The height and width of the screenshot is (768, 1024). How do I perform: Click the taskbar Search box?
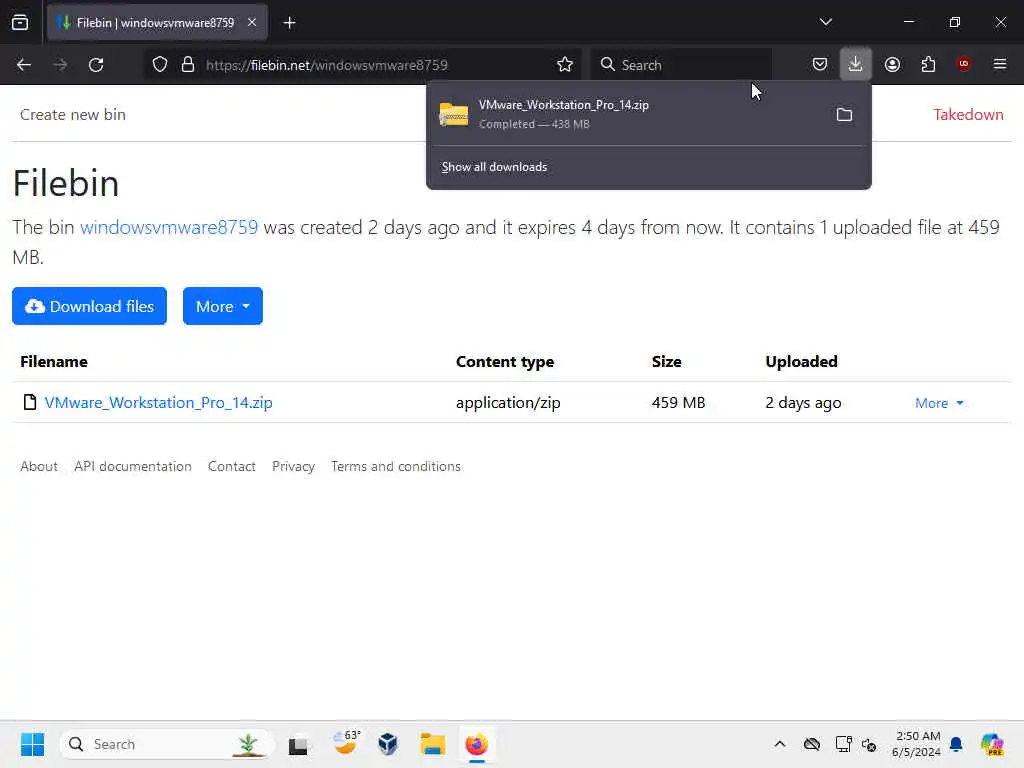click(x=167, y=744)
